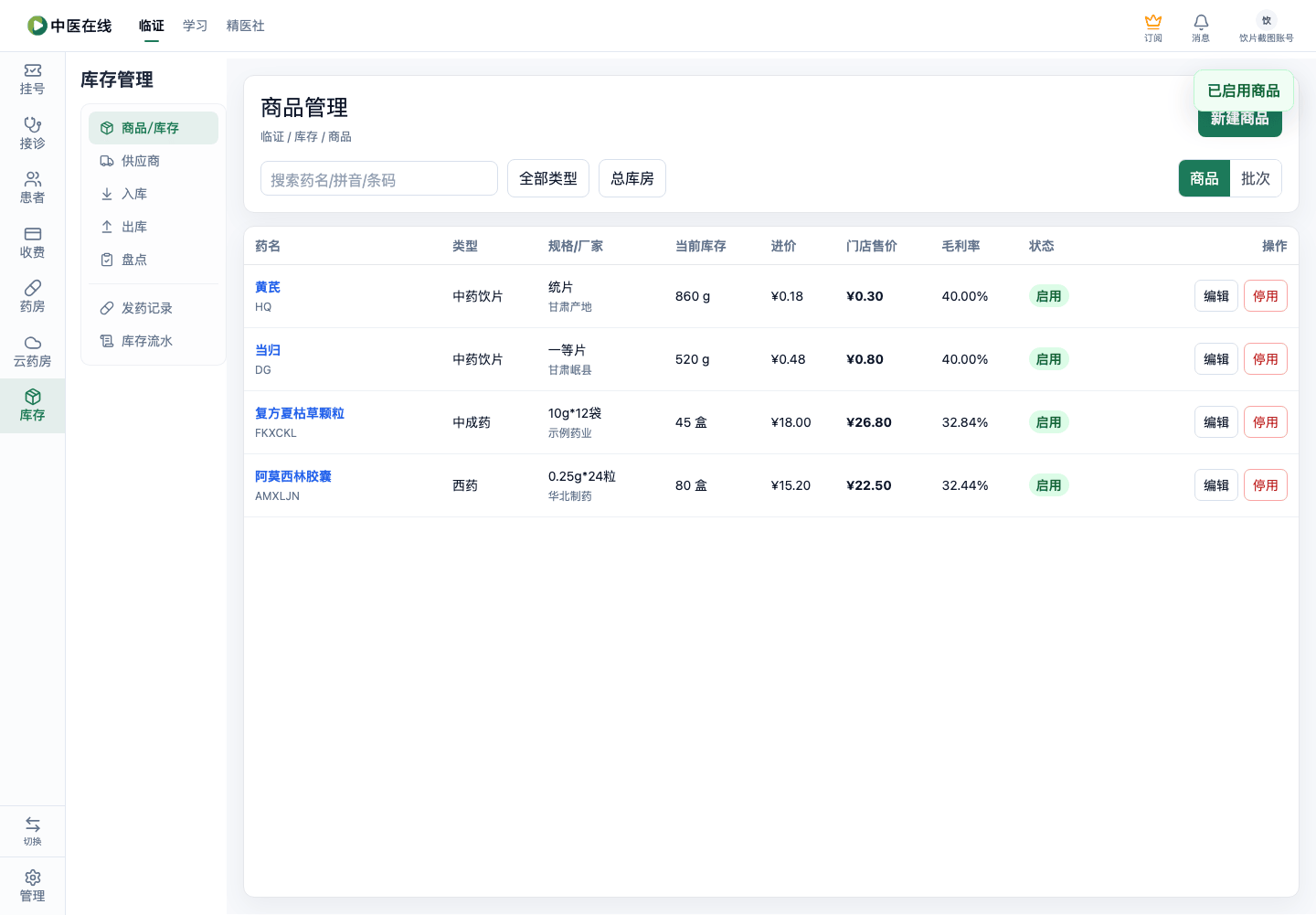Click the ¥15.20 purchase price cell

pyautogui.click(x=791, y=485)
